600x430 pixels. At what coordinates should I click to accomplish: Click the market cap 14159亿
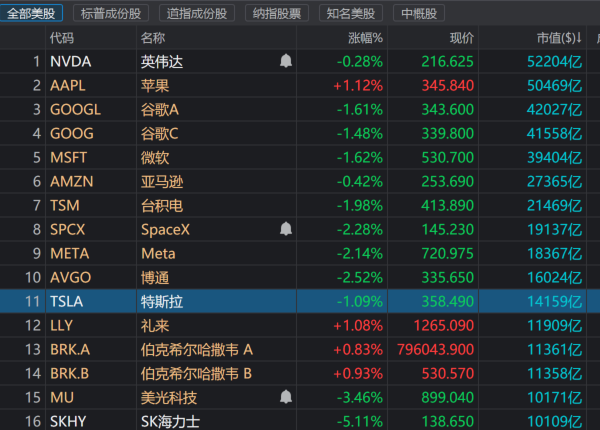click(x=555, y=301)
